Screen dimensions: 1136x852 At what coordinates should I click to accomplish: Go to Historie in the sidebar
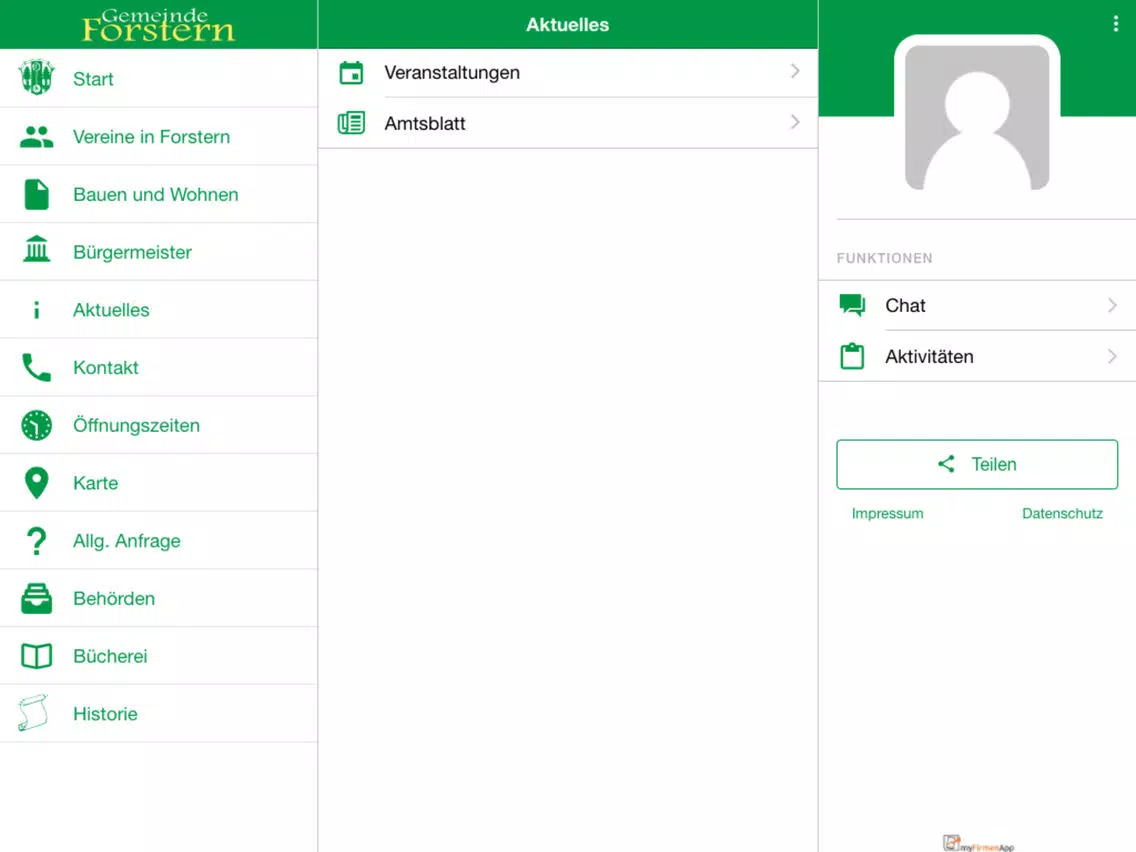pos(105,714)
